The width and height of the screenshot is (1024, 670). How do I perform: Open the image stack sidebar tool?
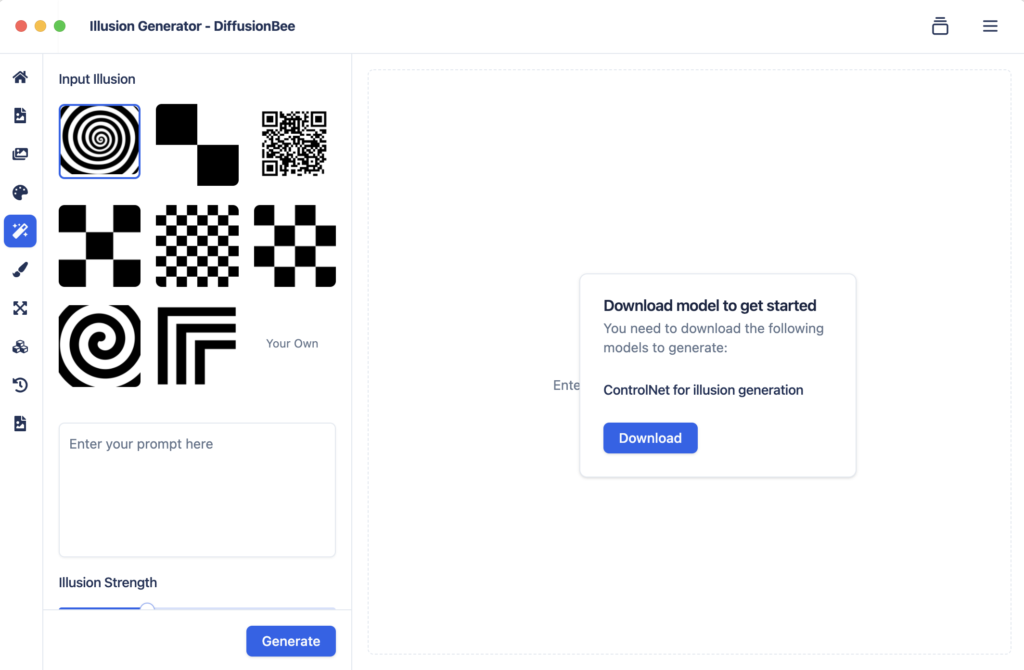[x=20, y=154]
